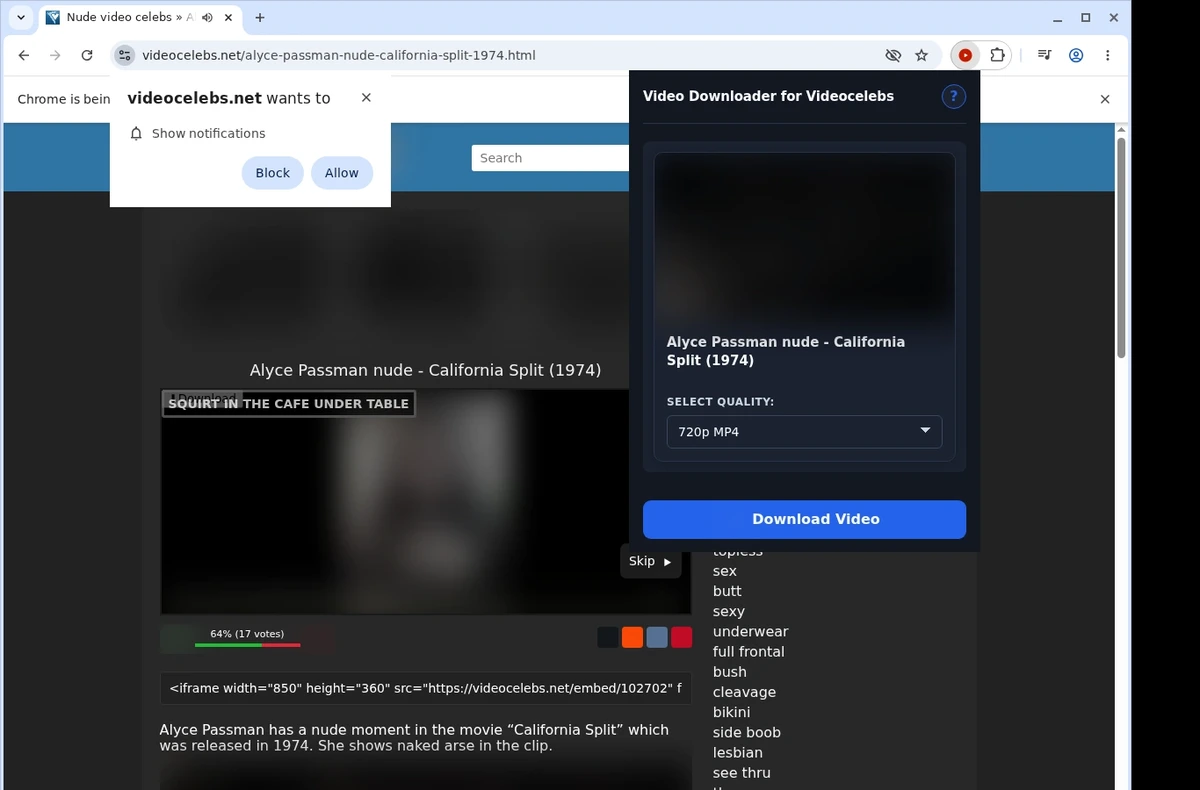Open a new browser tab
The image size is (1200, 790).
(x=260, y=17)
